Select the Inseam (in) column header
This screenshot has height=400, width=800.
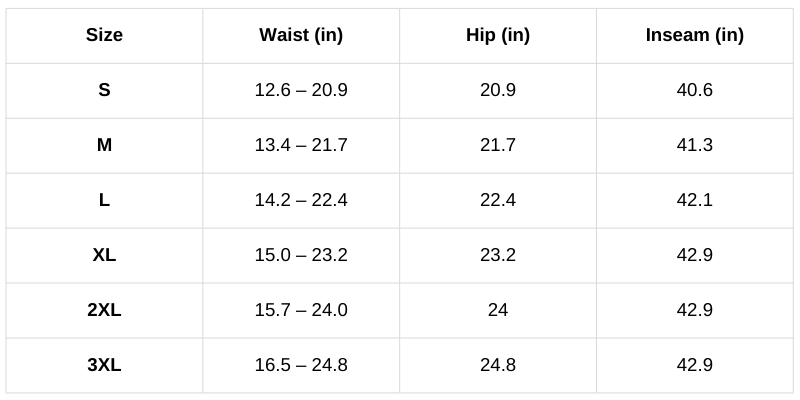[x=695, y=35]
